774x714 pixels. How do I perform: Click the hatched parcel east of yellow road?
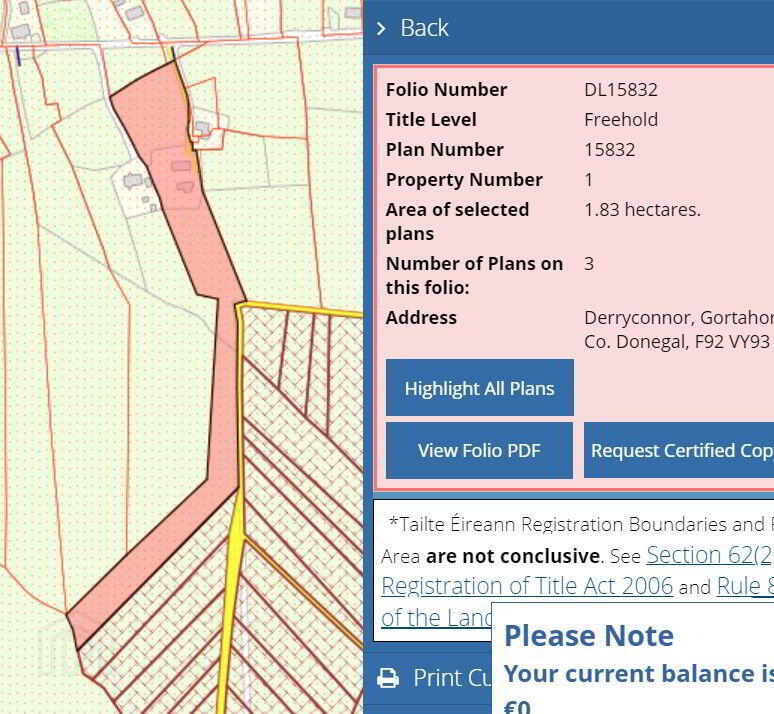(306, 494)
